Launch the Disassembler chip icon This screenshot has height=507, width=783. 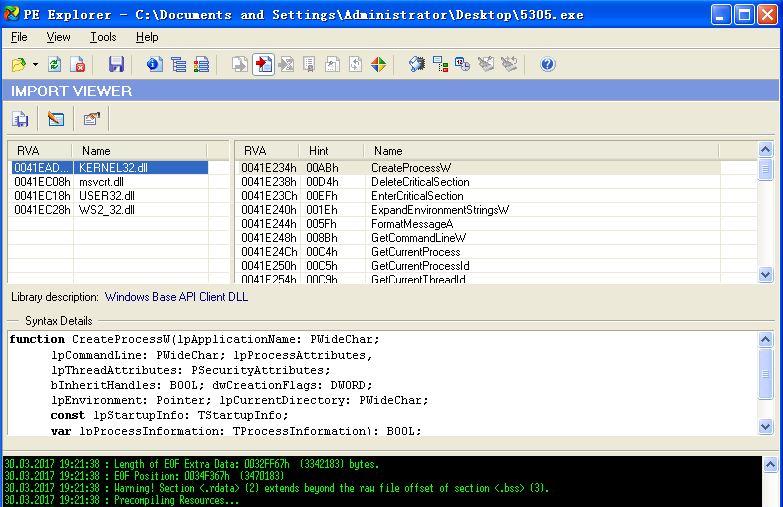(x=416, y=64)
